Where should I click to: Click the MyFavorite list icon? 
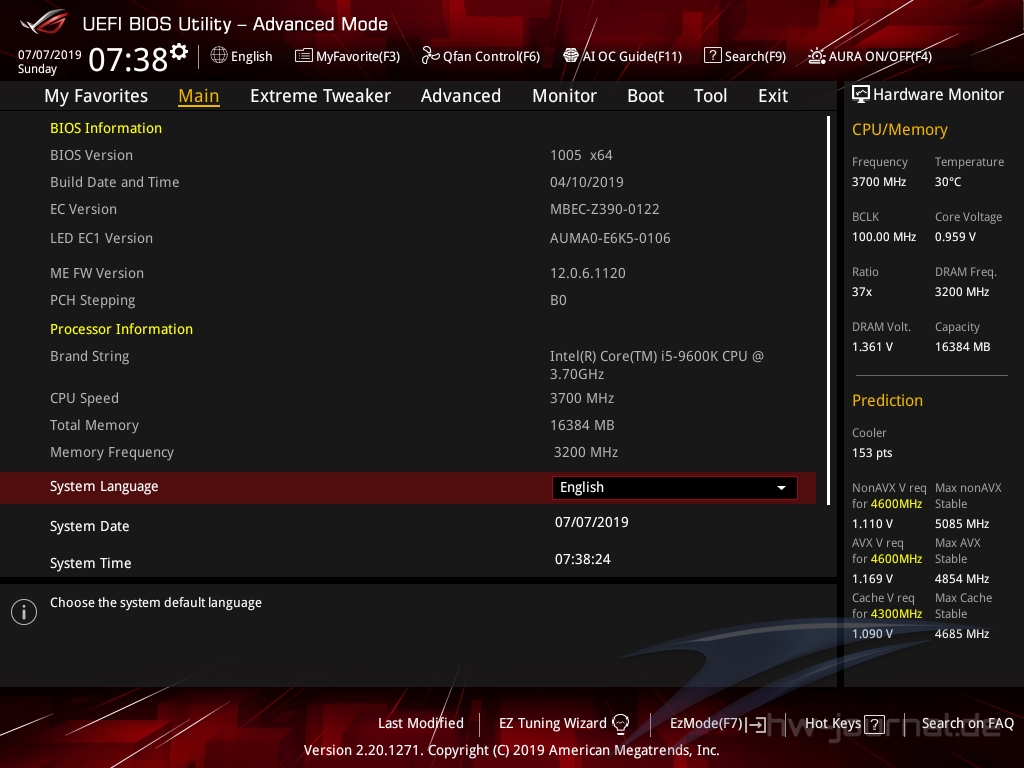tap(304, 56)
